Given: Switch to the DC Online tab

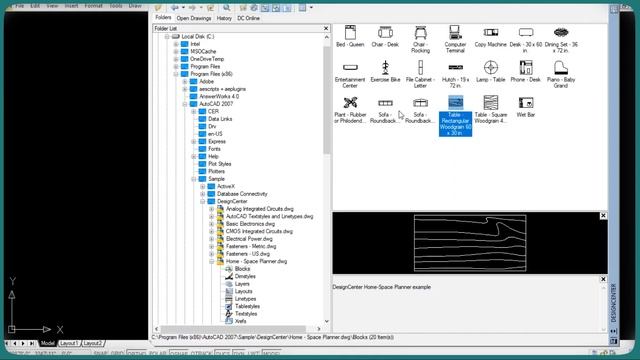Looking at the screenshot, I should pos(249,18).
